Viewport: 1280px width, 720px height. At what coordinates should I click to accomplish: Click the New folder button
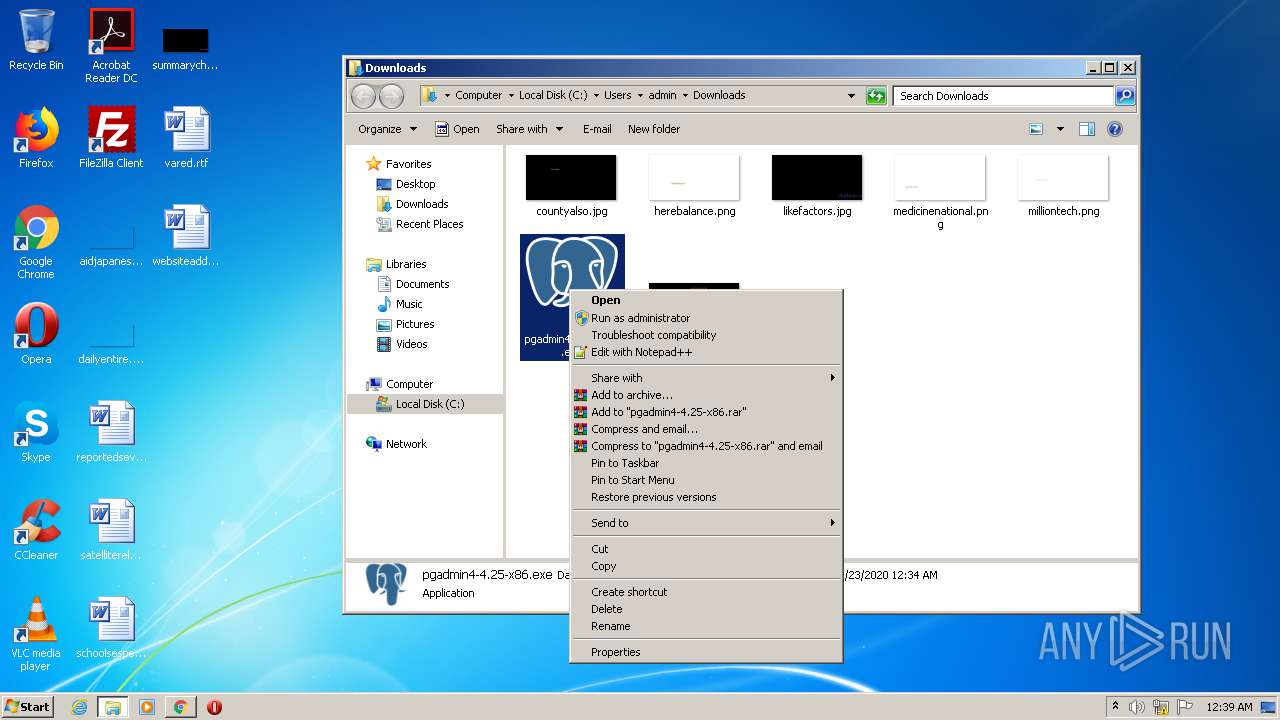[x=654, y=129]
